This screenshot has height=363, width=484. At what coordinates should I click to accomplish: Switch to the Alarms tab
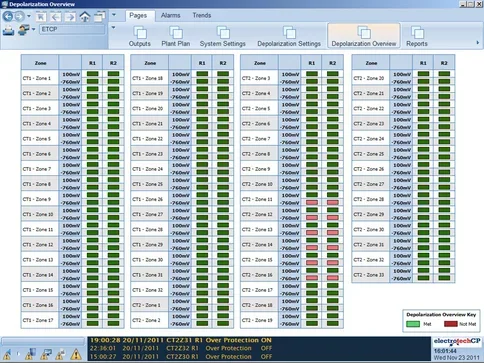pyautogui.click(x=170, y=15)
